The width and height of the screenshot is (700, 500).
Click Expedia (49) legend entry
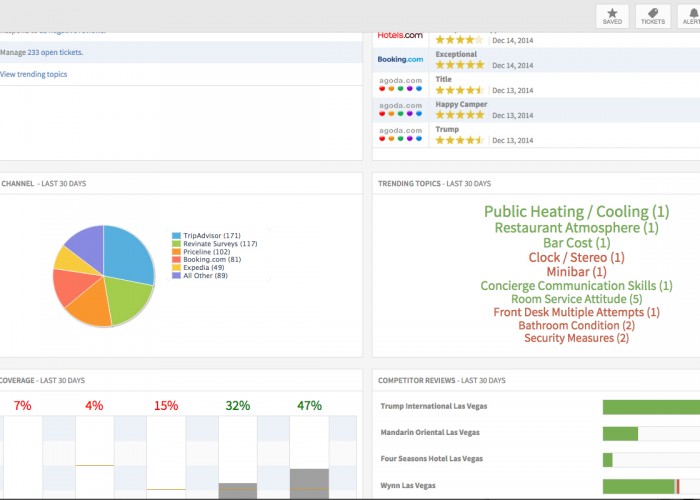(198, 267)
